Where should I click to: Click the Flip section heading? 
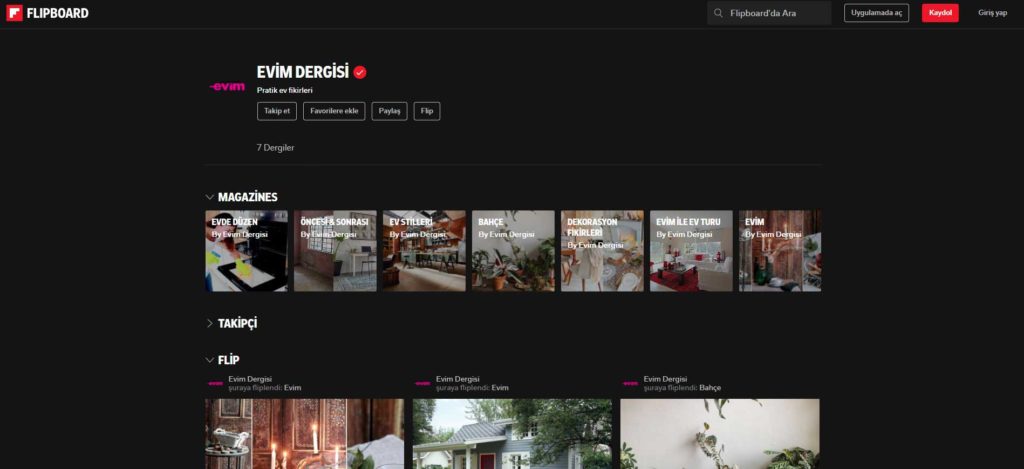click(x=229, y=360)
